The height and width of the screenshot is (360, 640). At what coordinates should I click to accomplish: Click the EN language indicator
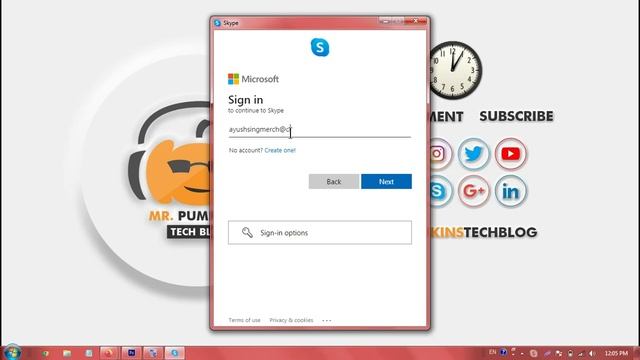coord(493,352)
